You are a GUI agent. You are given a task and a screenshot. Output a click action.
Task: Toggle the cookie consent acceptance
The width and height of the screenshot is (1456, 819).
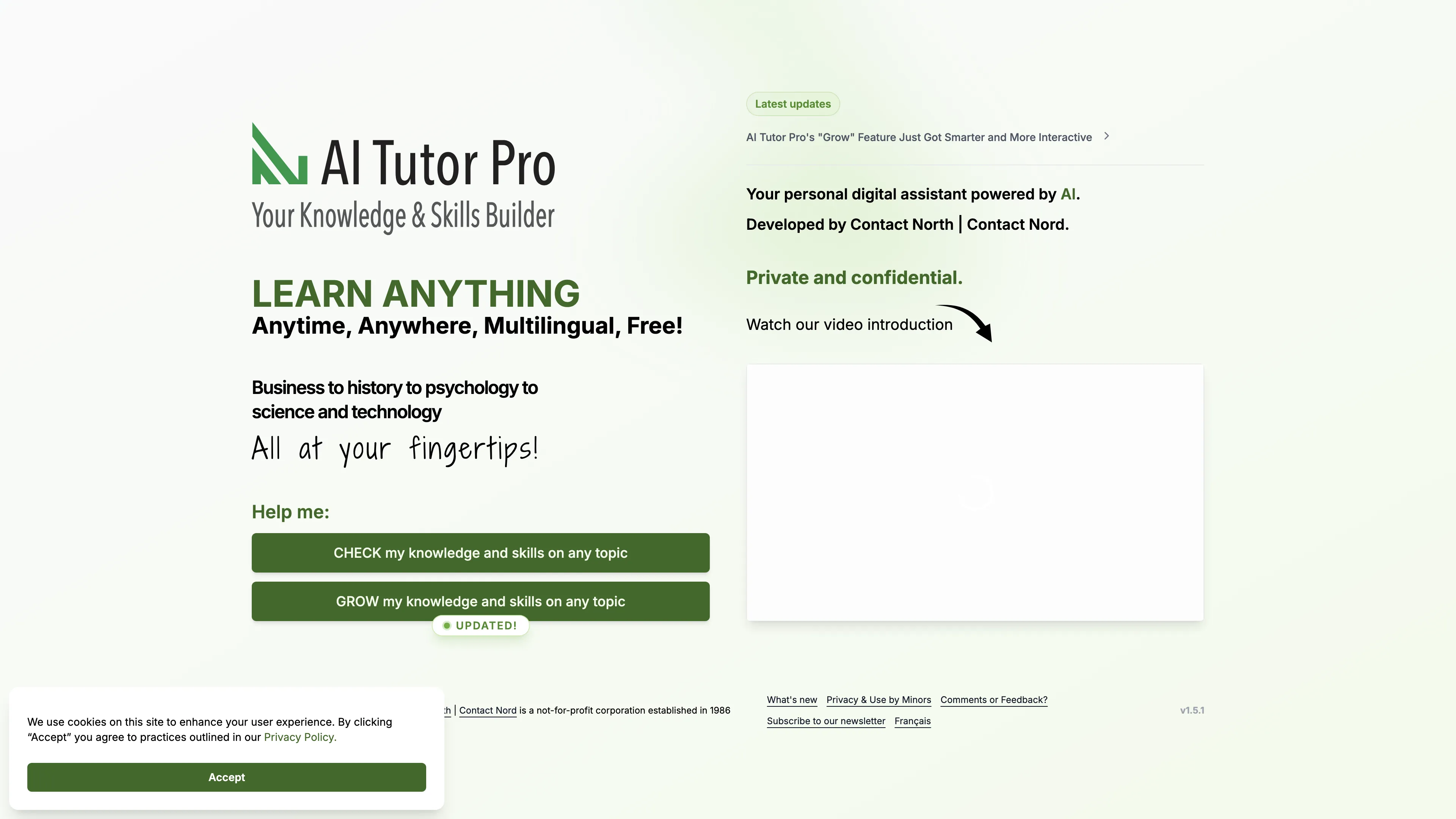(226, 777)
